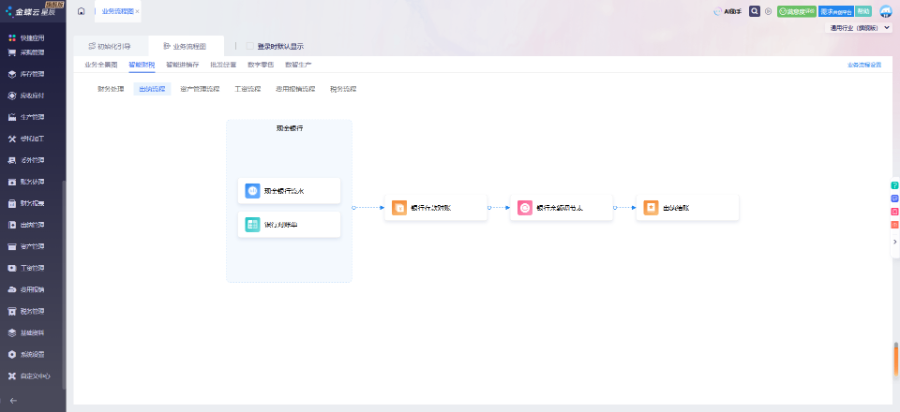Switch to the 业务全景图 tab
The image size is (900, 412).
point(101,65)
